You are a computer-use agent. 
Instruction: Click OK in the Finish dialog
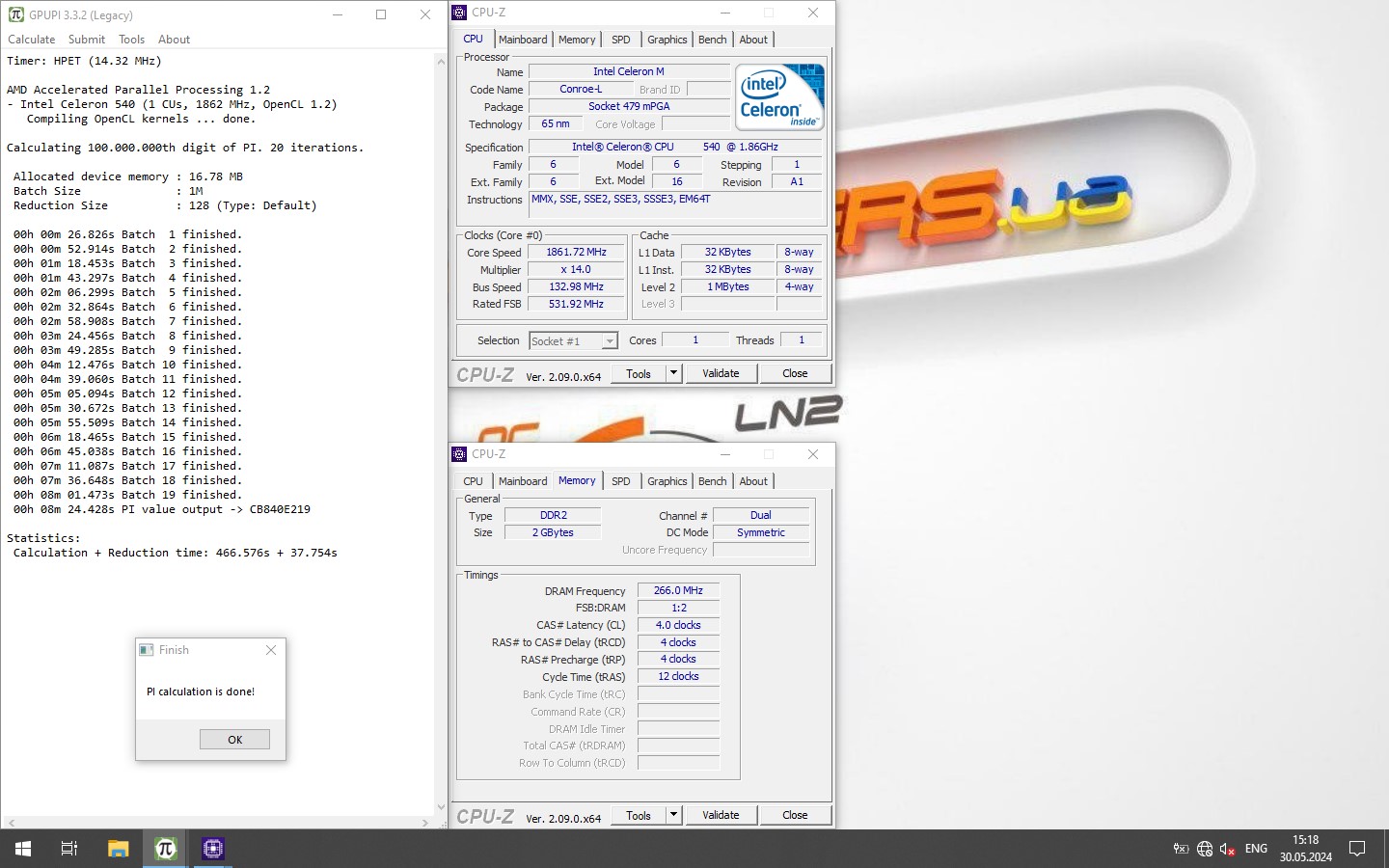click(234, 740)
